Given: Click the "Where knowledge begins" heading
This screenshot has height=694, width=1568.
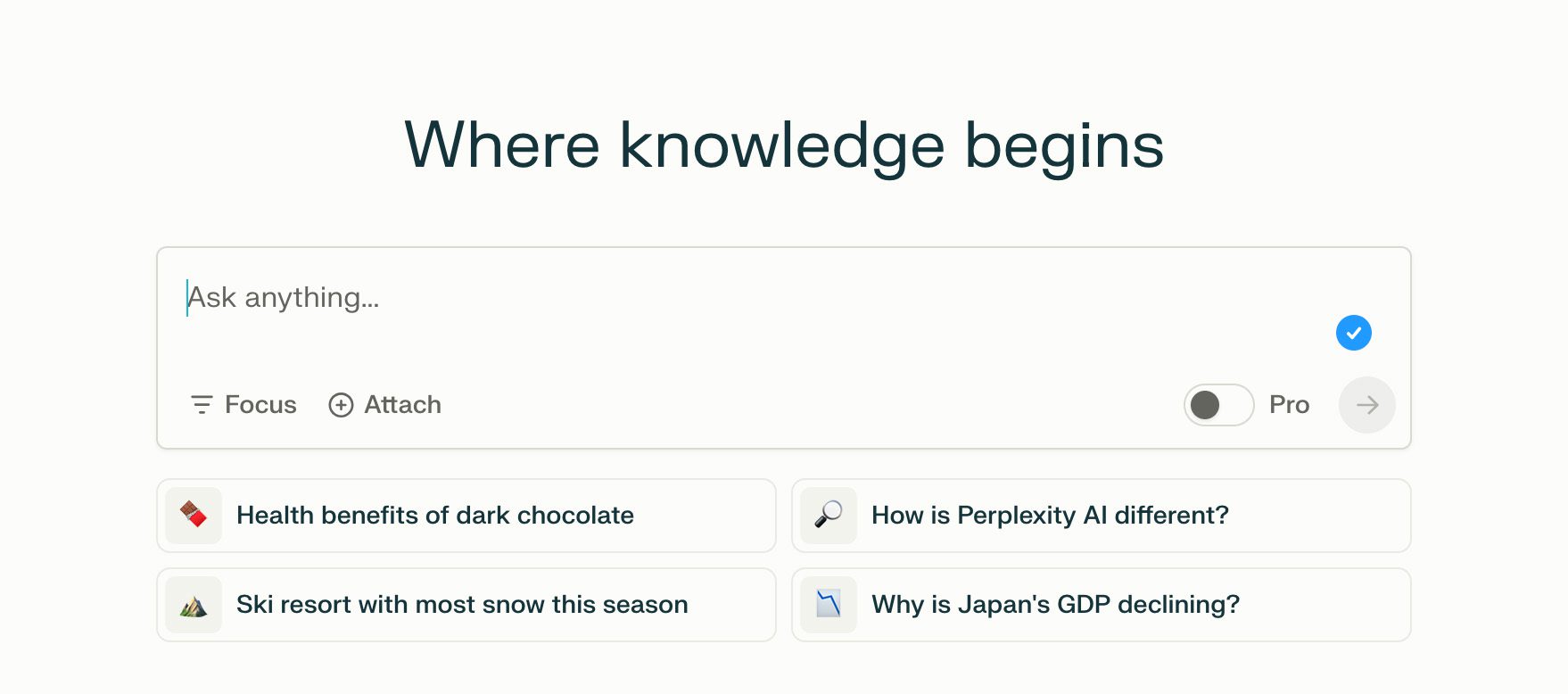Looking at the screenshot, I should pyautogui.click(x=784, y=145).
